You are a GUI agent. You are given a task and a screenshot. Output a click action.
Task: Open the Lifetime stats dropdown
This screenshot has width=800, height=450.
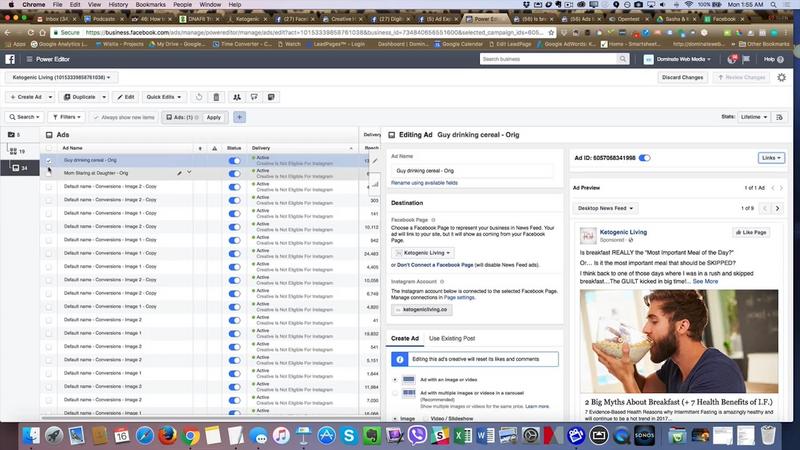coord(754,117)
